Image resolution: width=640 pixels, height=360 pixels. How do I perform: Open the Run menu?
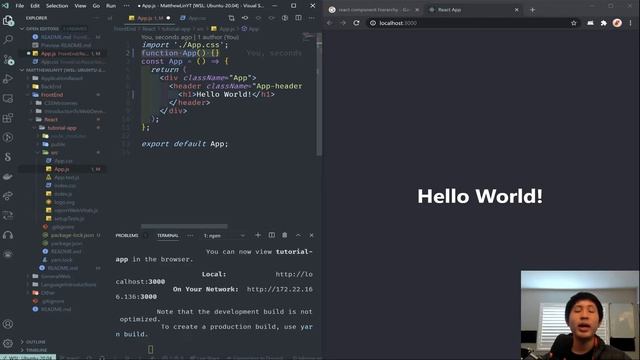click(111, 6)
